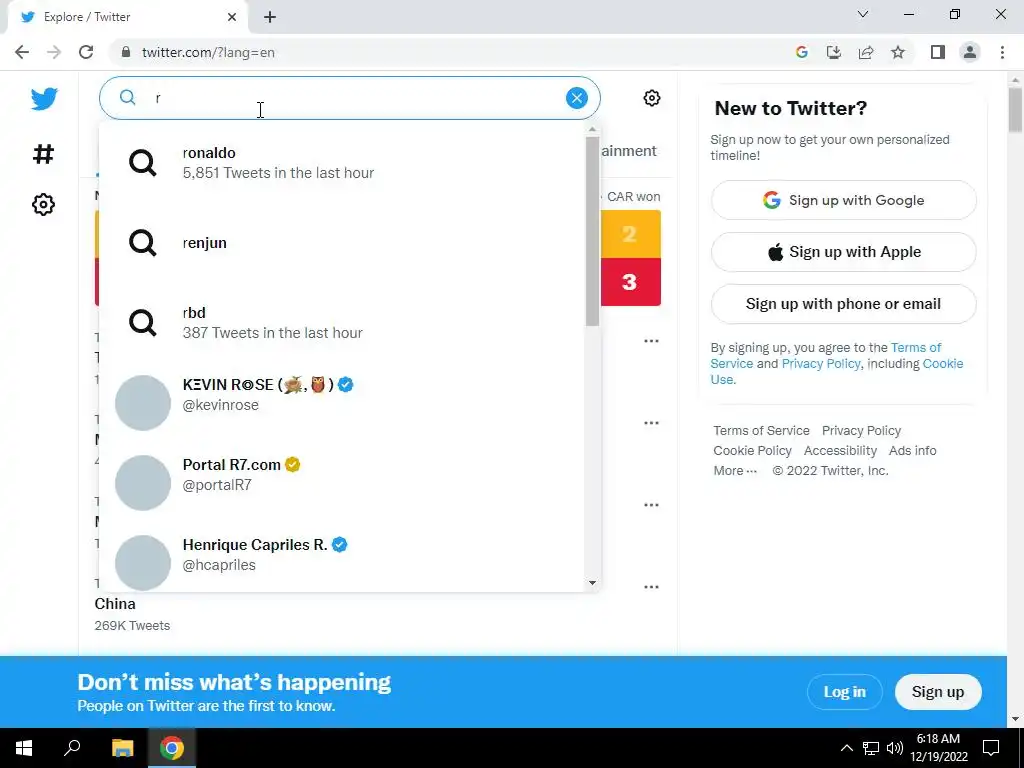Open the @portalR7 profile suggestion

pyautogui.click(x=342, y=483)
